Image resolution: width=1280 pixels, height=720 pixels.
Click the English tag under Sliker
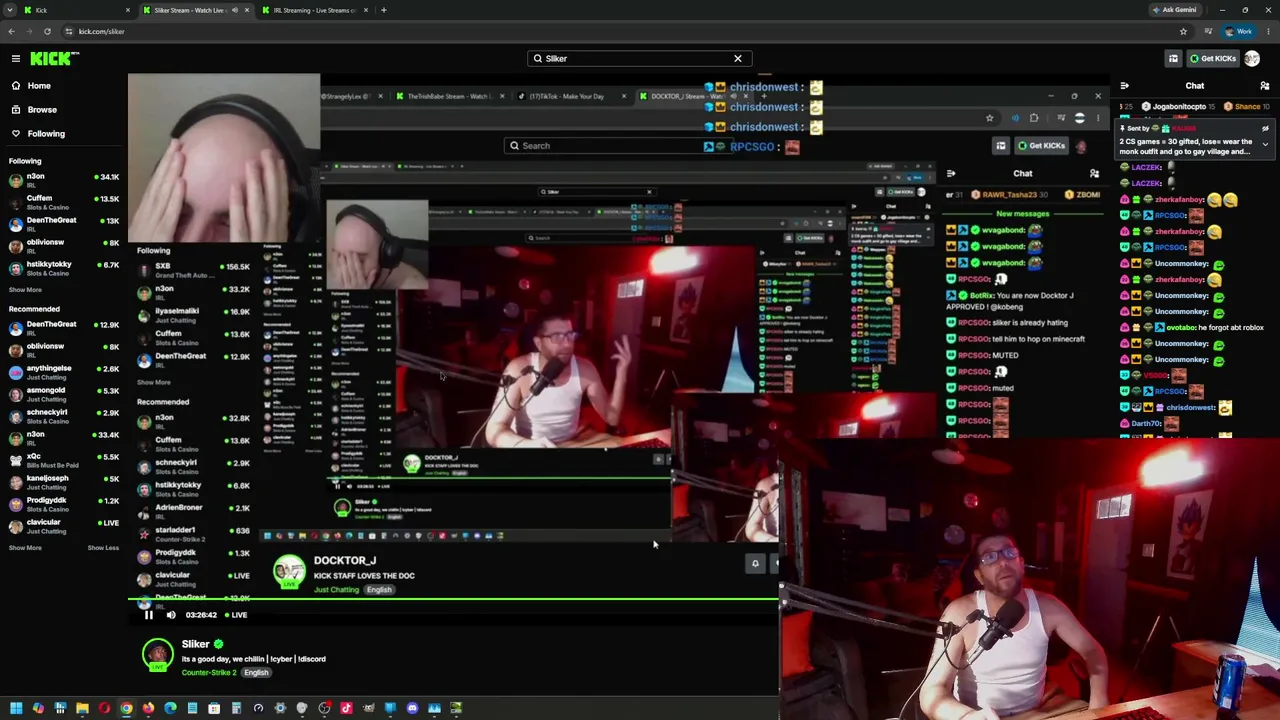point(256,673)
